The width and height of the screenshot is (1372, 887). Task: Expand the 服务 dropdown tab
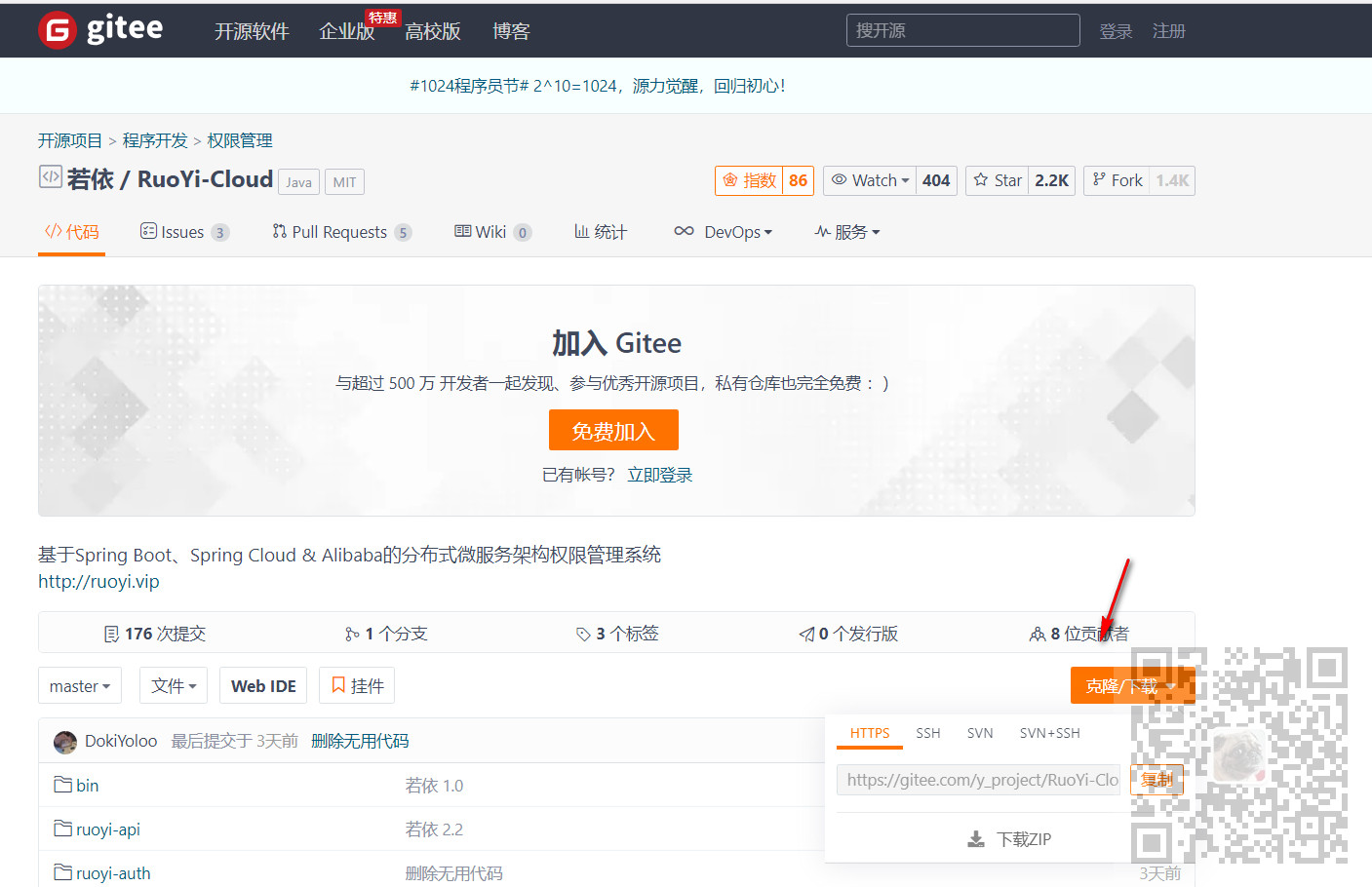click(x=847, y=232)
